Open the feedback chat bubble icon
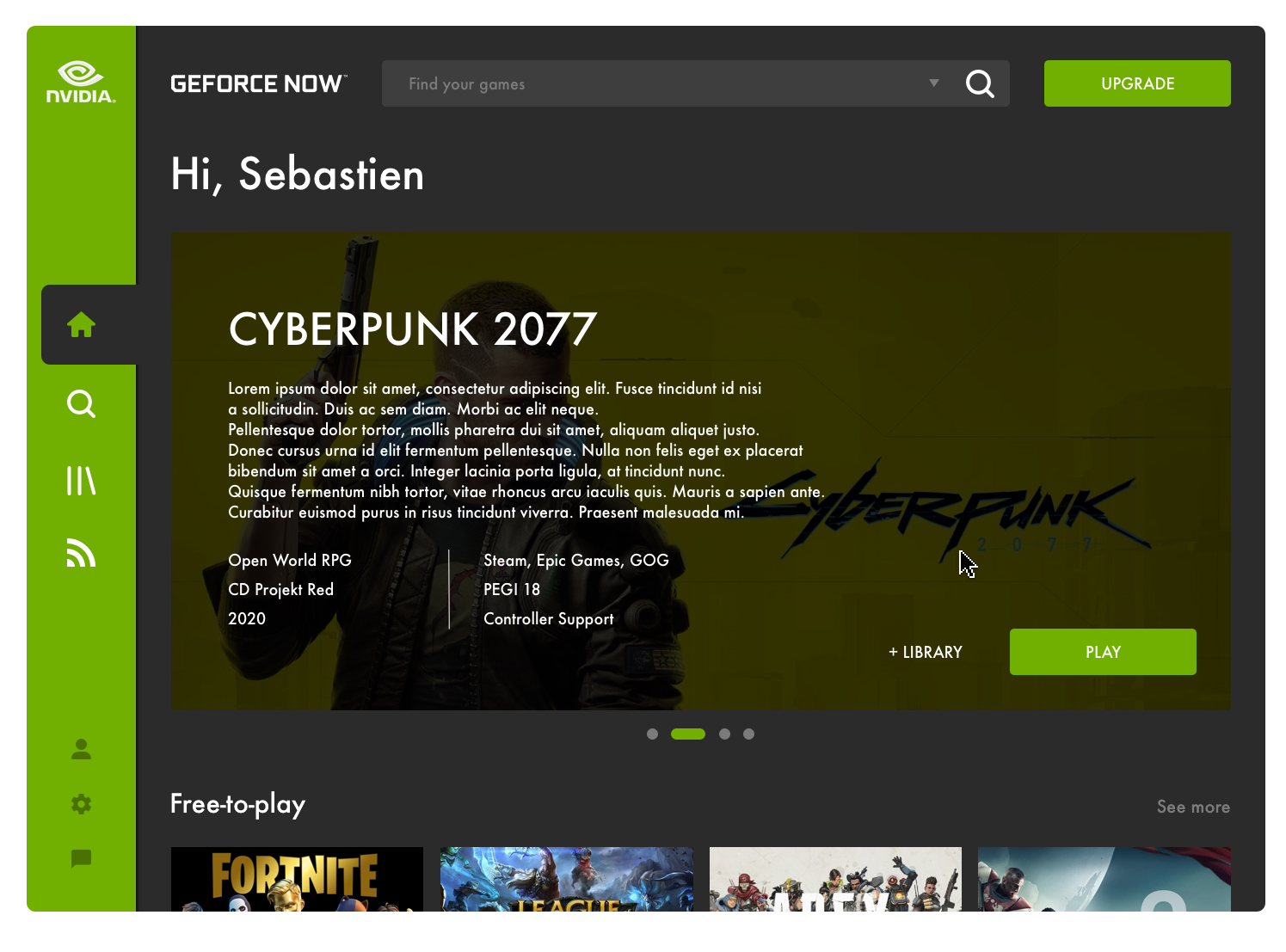The height and width of the screenshot is (952, 1286). coord(82,858)
